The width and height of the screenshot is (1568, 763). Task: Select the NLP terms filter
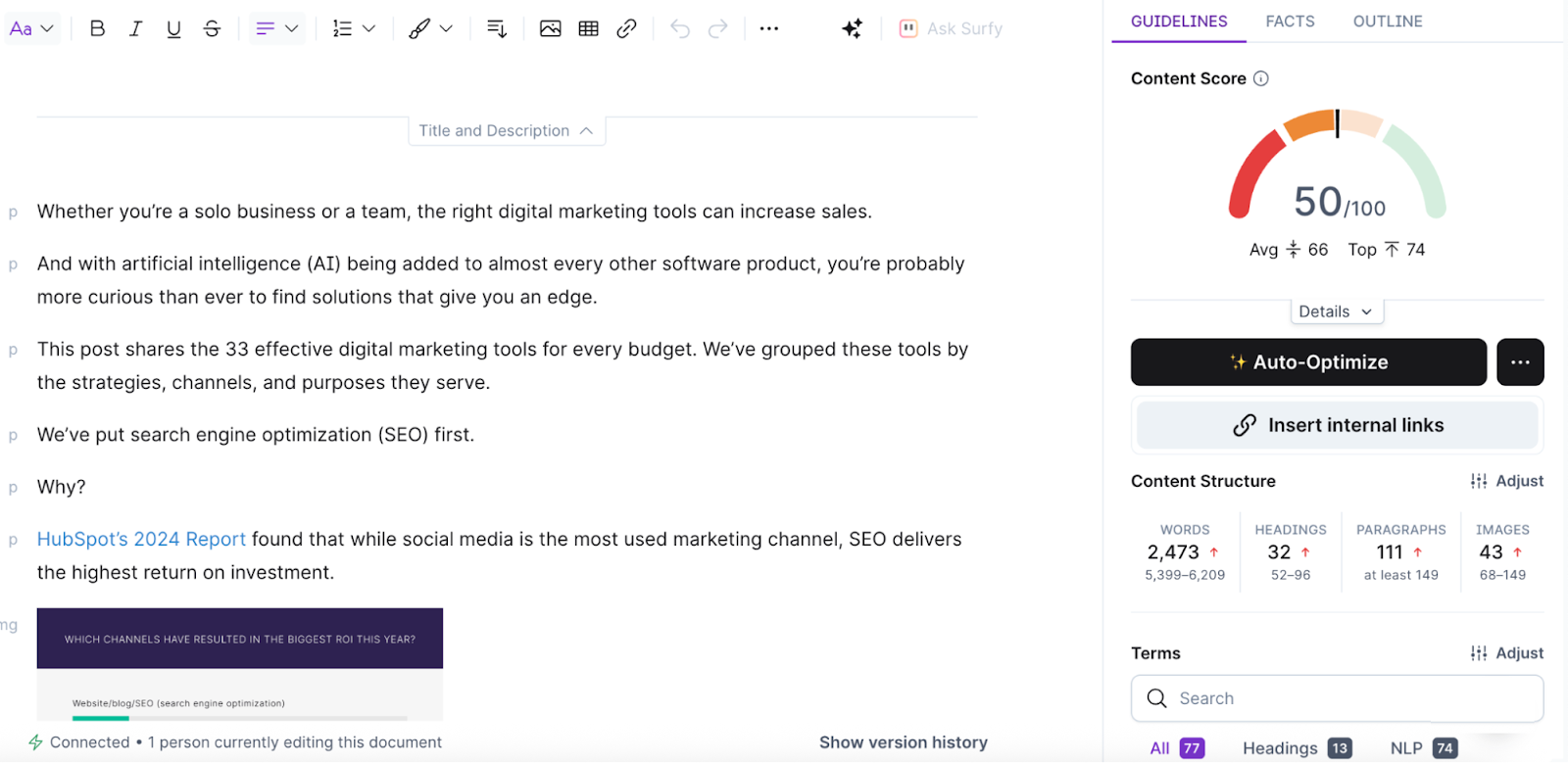(1423, 748)
